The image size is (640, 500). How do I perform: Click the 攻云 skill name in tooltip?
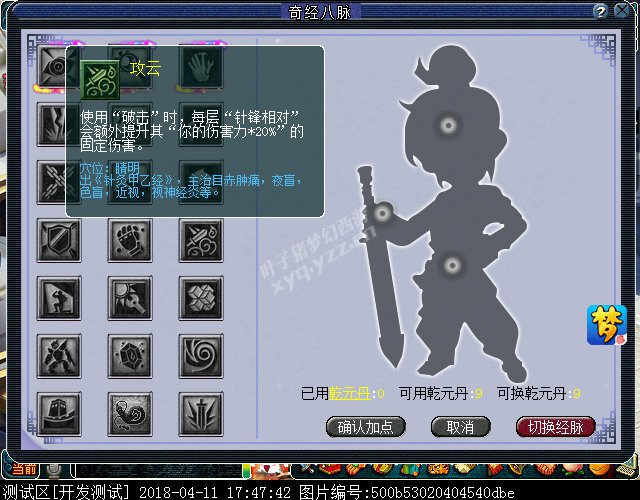(x=145, y=69)
